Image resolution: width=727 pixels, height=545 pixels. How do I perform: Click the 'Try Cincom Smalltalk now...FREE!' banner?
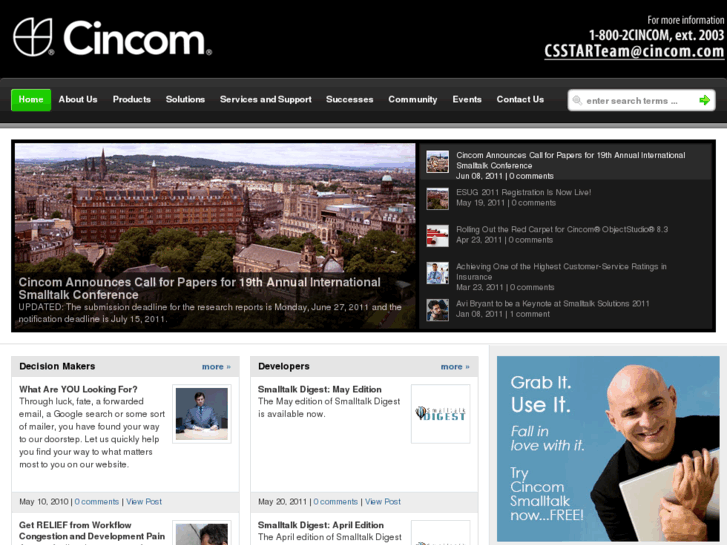click(x=608, y=449)
